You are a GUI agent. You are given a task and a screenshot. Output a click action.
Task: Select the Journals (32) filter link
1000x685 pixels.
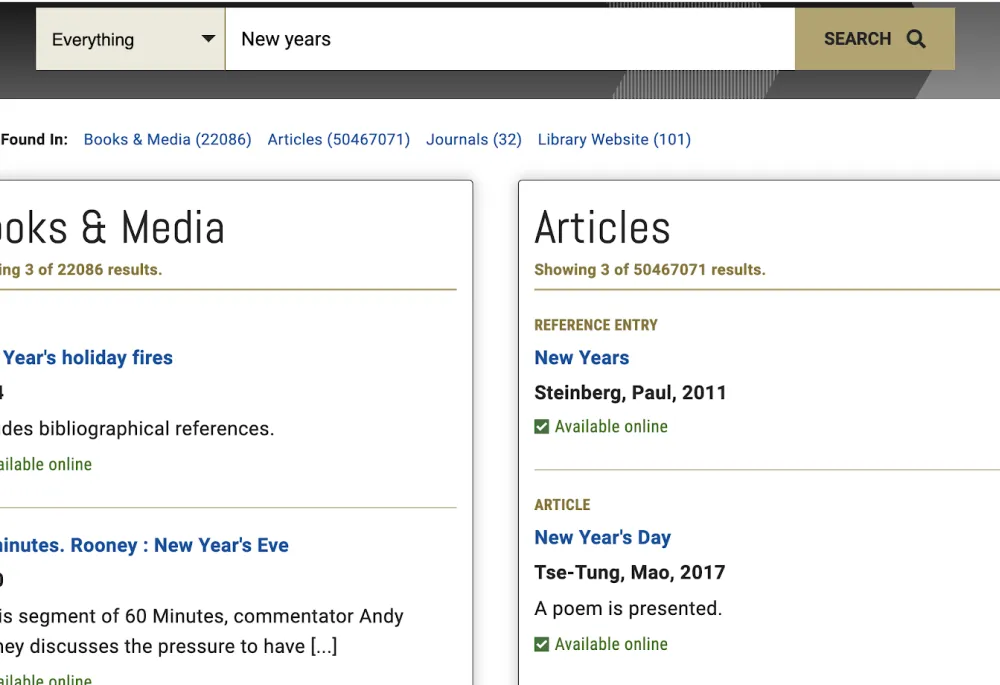click(474, 140)
